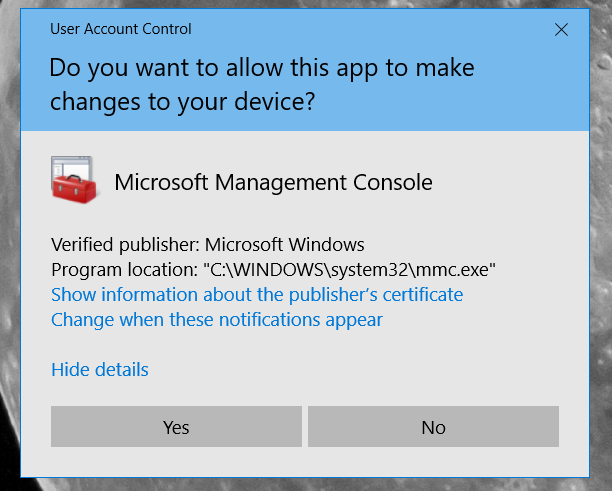Open the publisher's certificate information link

(x=257, y=295)
